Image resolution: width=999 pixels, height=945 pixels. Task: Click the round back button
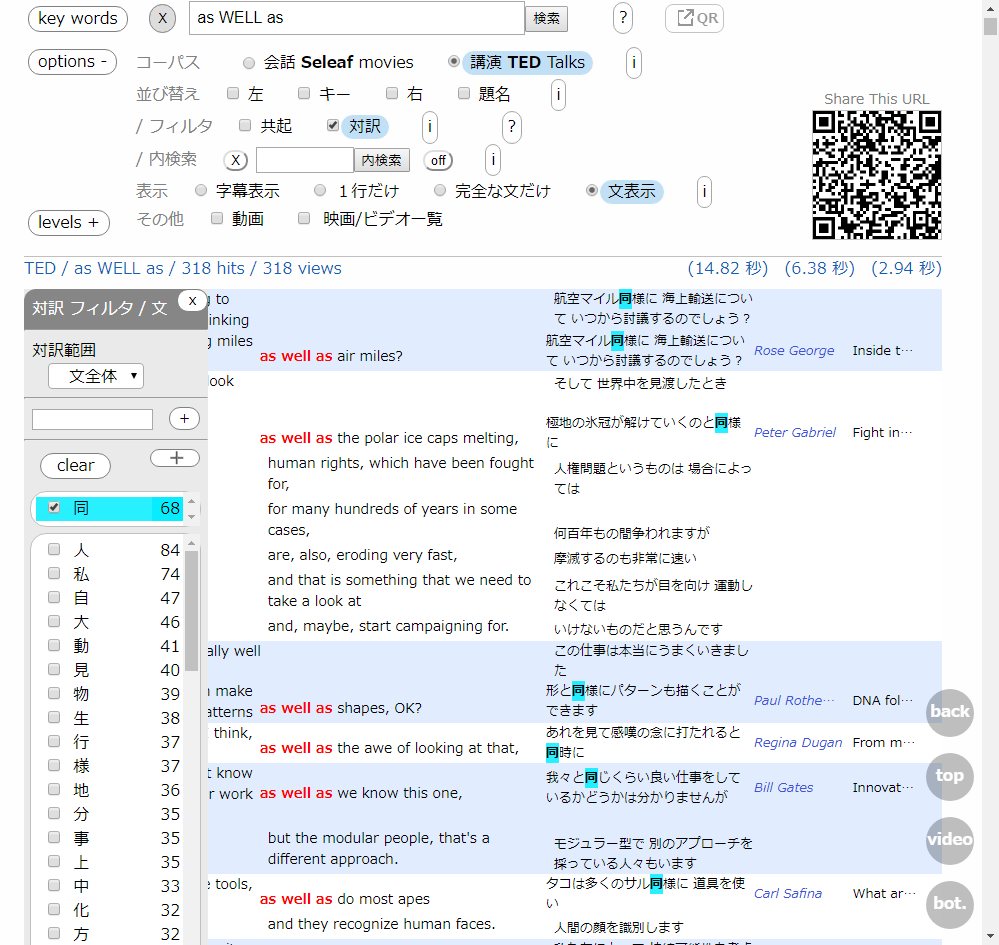pyautogui.click(x=949, y=711)
